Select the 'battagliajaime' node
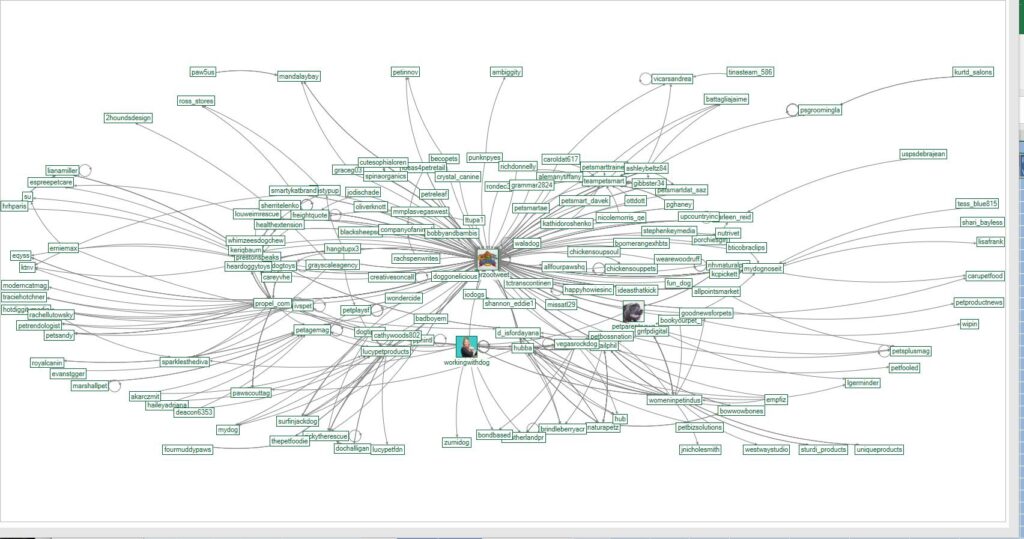1024x539 pixels. tap(726, 99)
